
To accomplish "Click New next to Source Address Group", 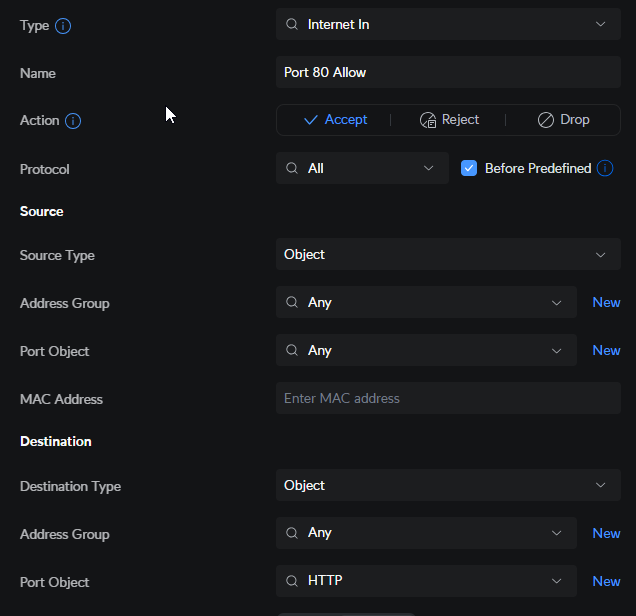I will [x=606, y=303].
